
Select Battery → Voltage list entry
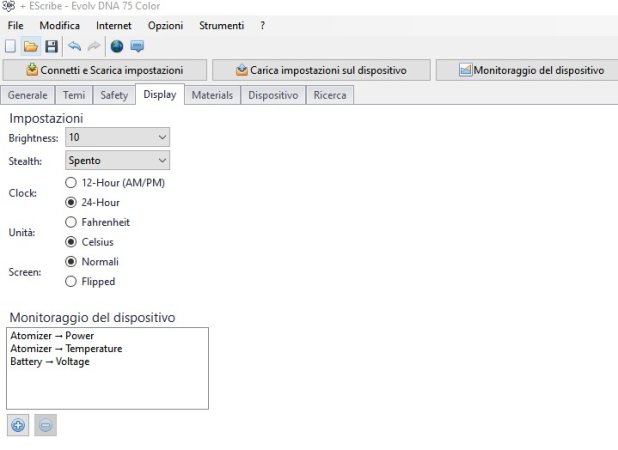coord(50,362)
